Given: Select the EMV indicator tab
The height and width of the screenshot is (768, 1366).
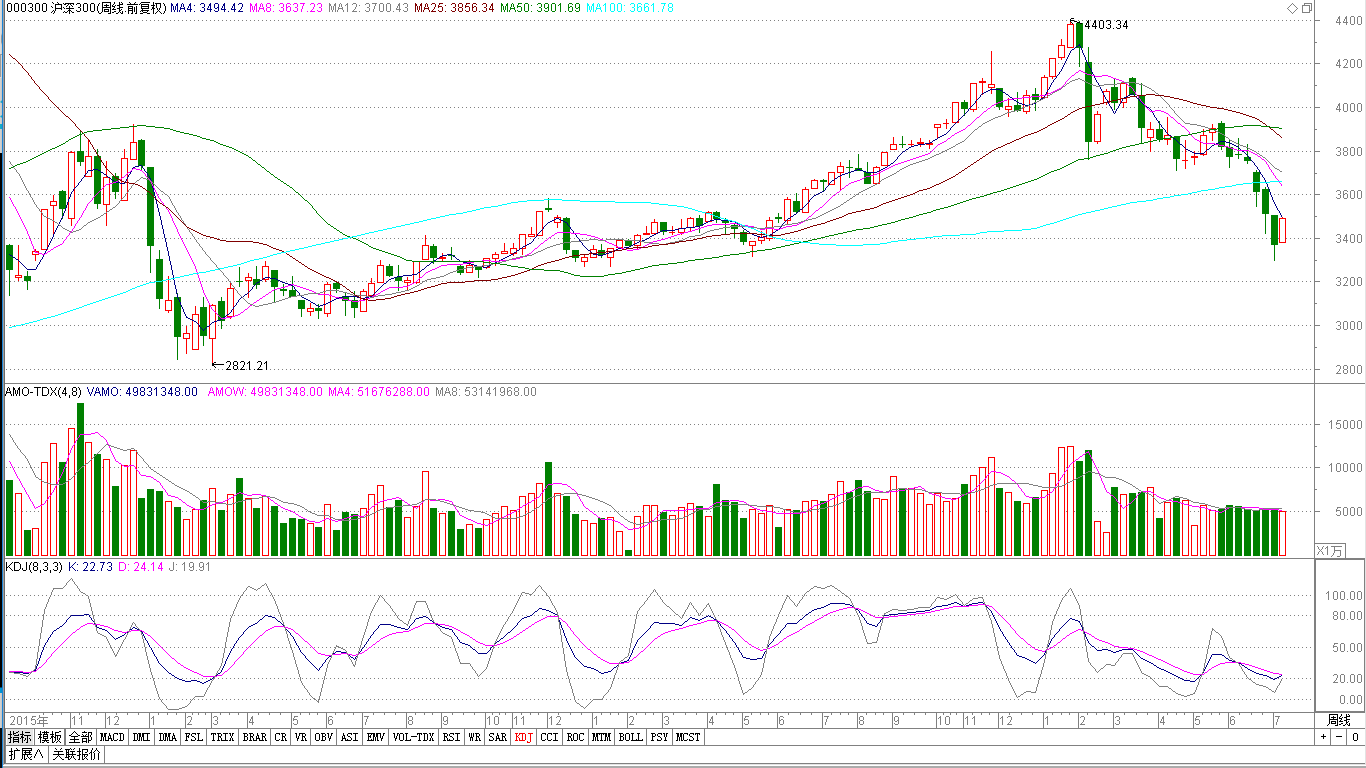Looking at the screenshot, I should (x=375, y=737).
